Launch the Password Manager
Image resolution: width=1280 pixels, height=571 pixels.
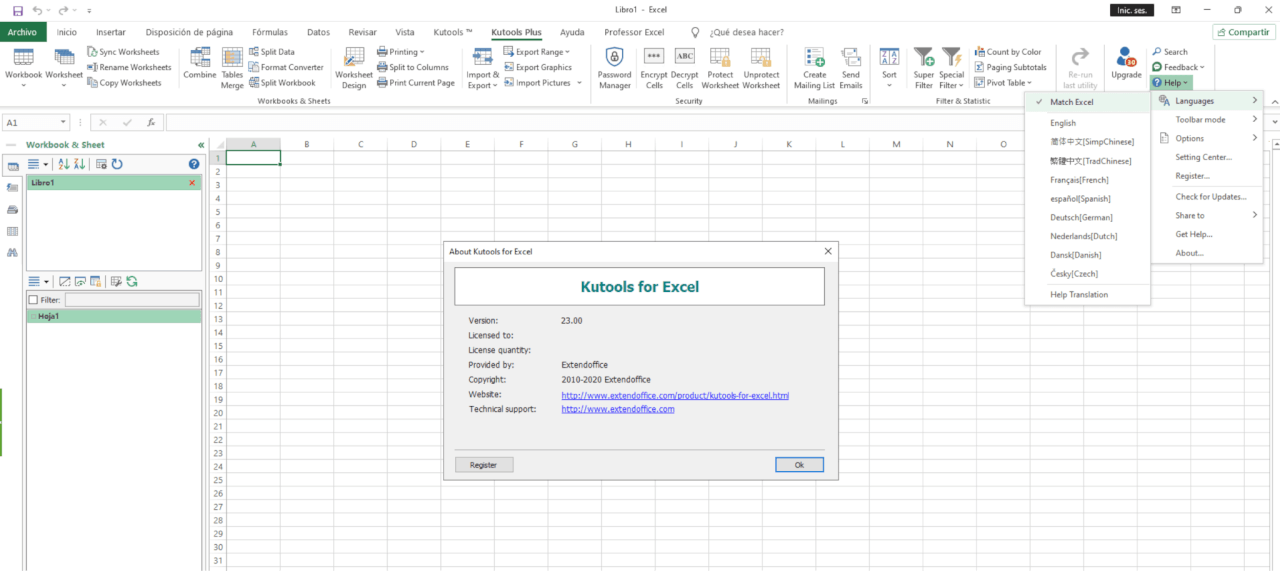pos(614,67)
